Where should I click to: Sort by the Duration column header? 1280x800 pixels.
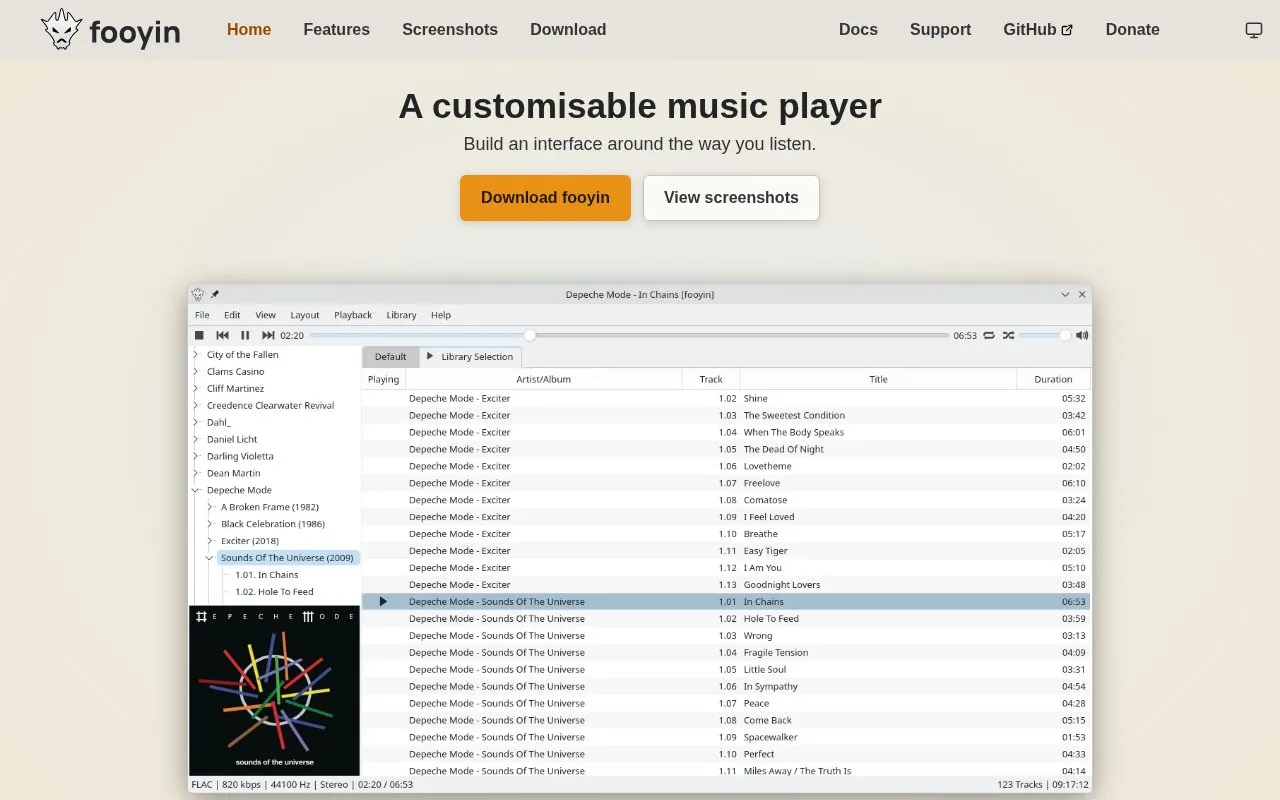click(x=1053, y=380)
